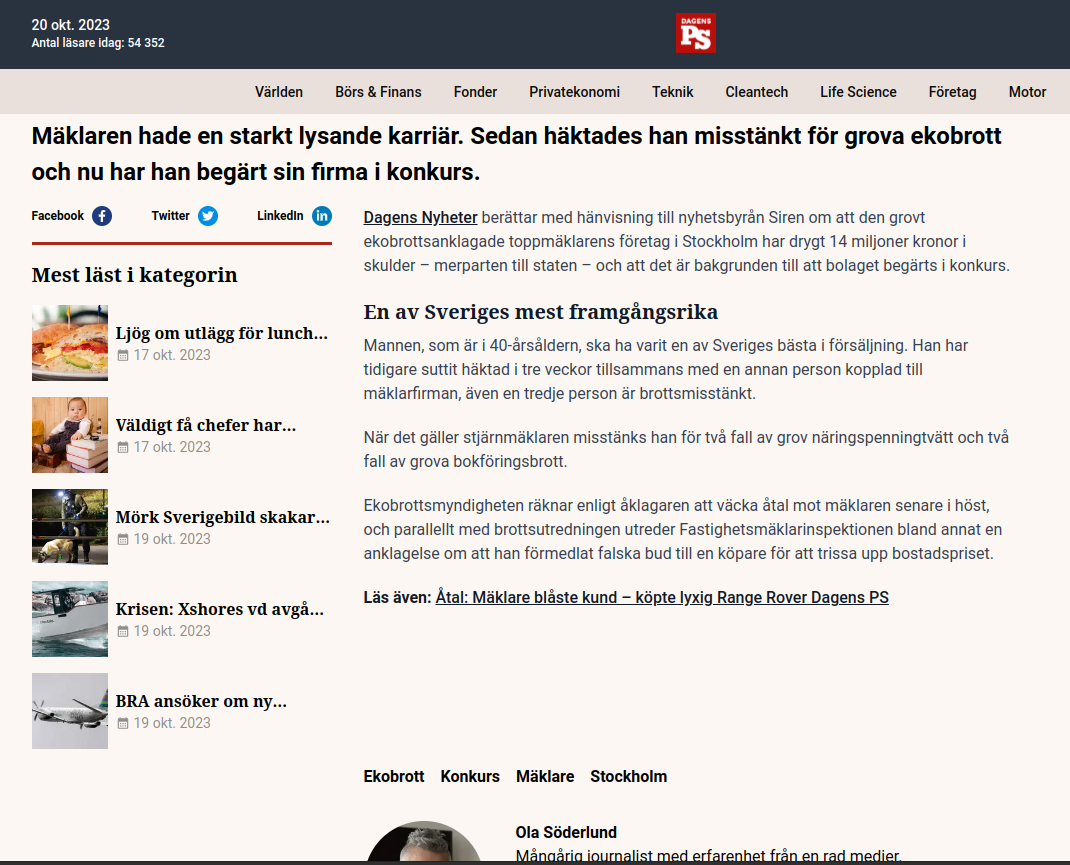Click the sandwich lunch article thumbnail
Screen dimensions: 1070x865
point(70,343)
